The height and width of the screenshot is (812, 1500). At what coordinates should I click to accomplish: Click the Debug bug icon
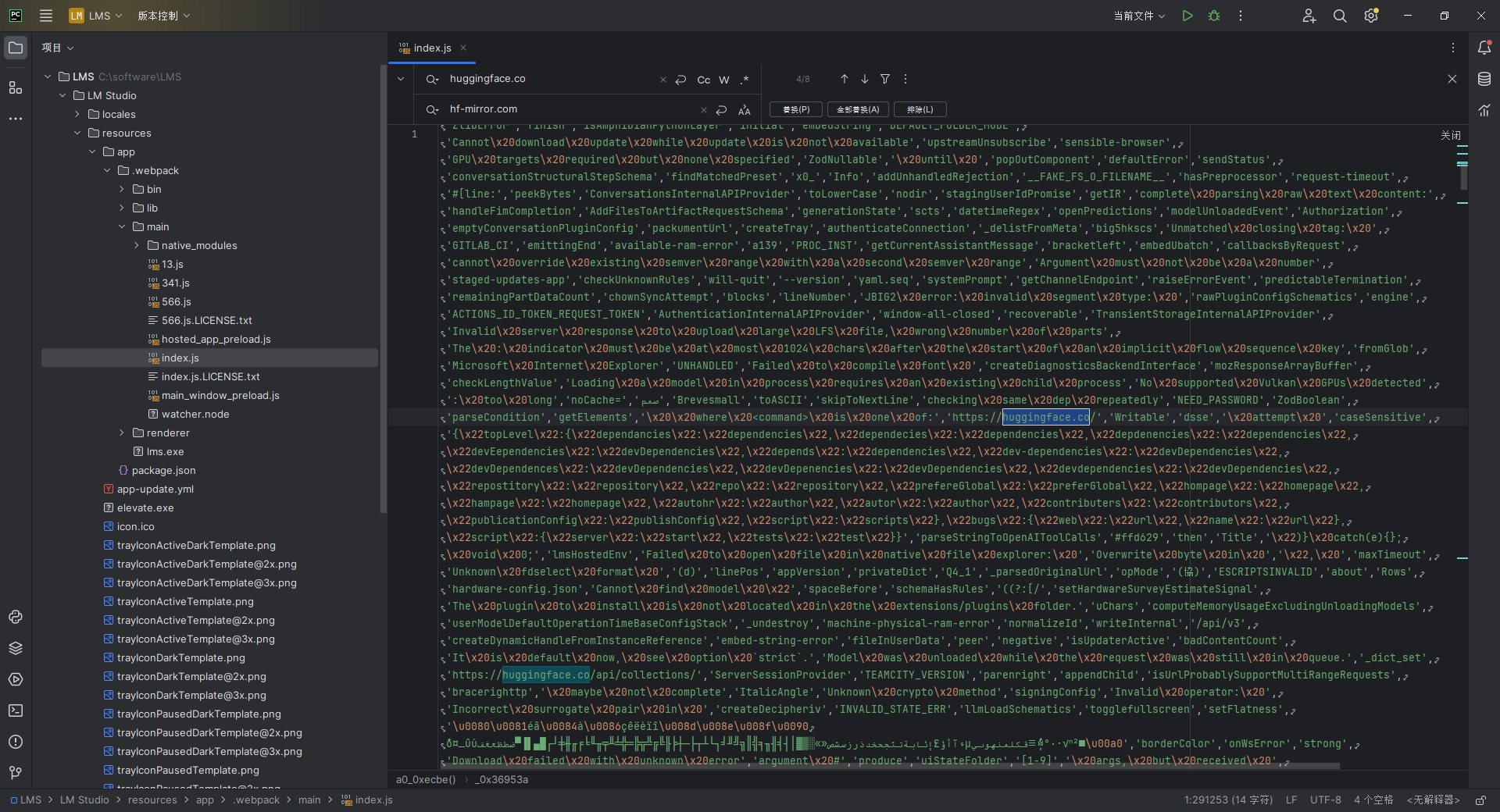click(1214, 16)
